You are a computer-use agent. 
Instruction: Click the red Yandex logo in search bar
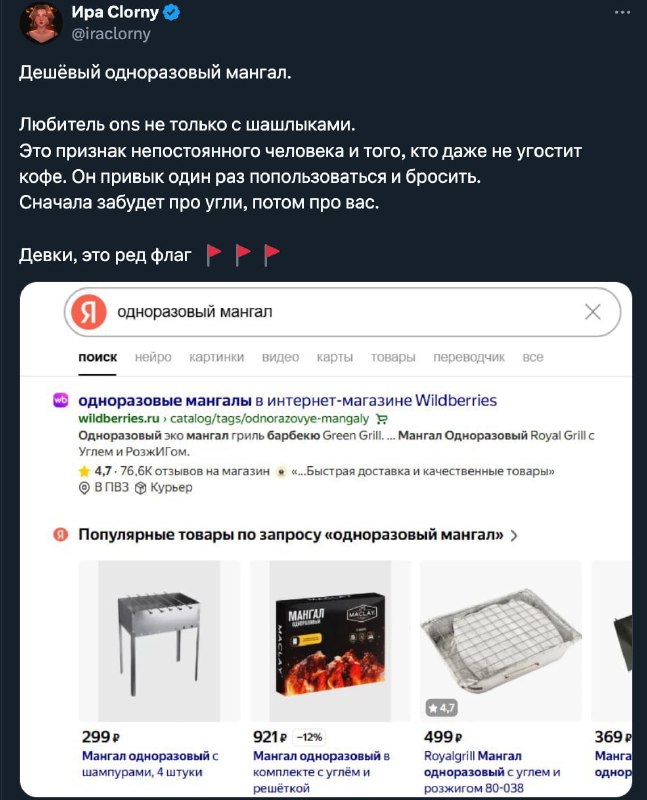89,312
